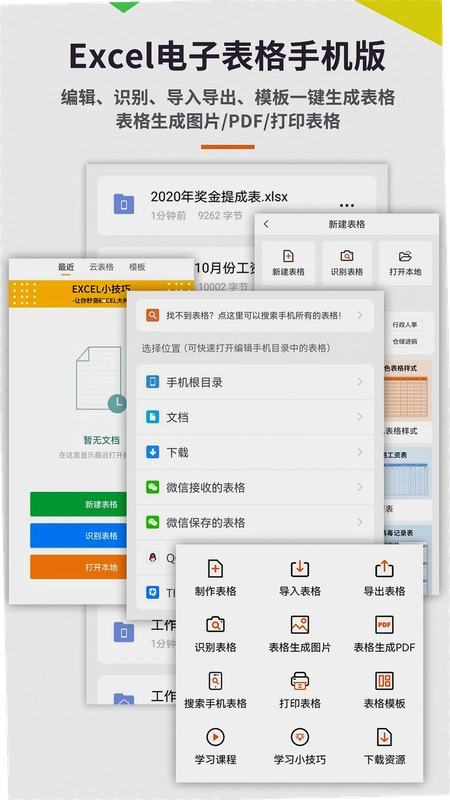Open the three-dot menu for 2020年奖金提成表.xlsx

tap(347, 206)
